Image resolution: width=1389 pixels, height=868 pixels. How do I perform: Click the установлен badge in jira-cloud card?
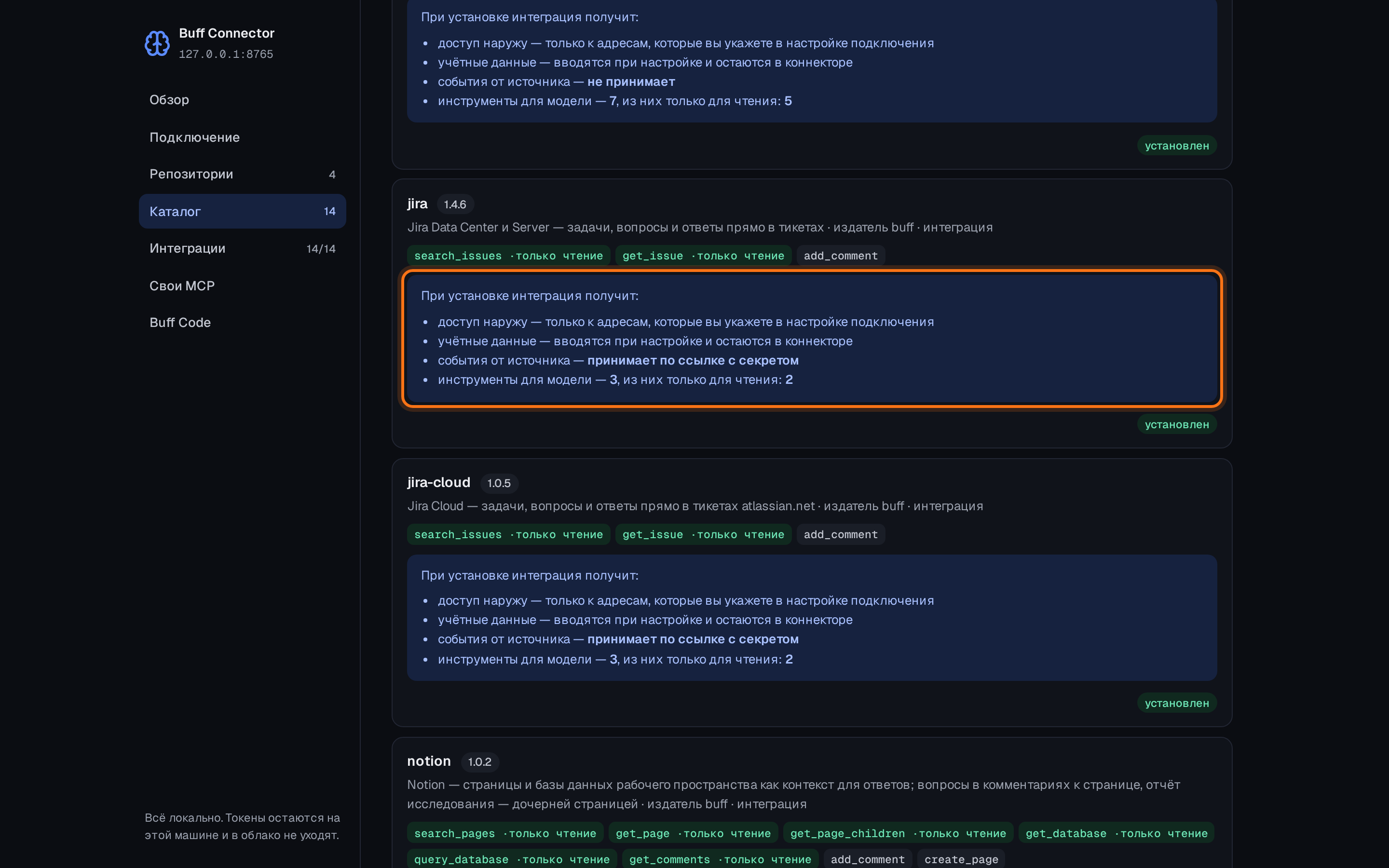point(1177,703)
